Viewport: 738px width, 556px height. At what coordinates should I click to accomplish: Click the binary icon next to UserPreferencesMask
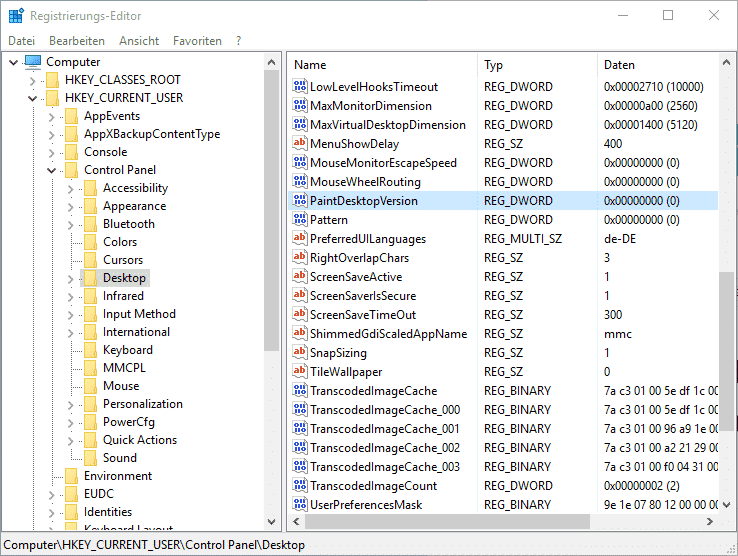pos(300,504)
